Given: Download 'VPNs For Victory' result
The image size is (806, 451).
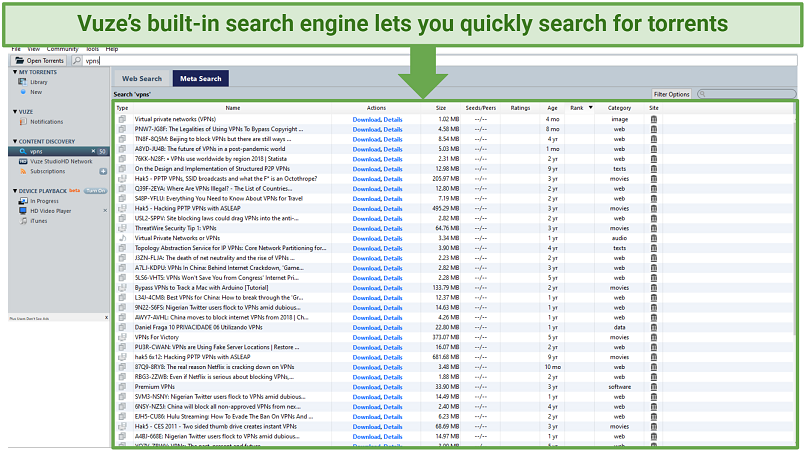Looking at the screenshot, I should 367,338.
